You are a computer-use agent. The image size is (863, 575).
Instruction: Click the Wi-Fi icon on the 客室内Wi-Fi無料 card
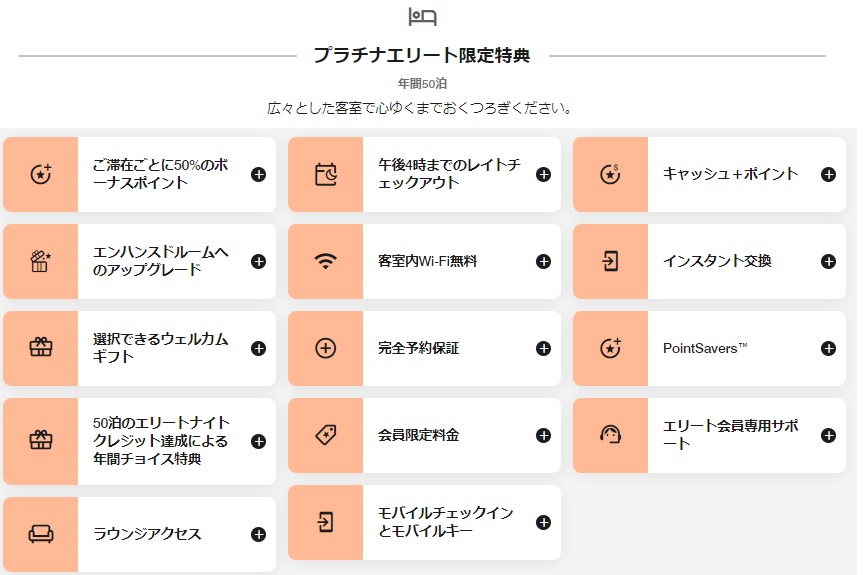(325, 261)
